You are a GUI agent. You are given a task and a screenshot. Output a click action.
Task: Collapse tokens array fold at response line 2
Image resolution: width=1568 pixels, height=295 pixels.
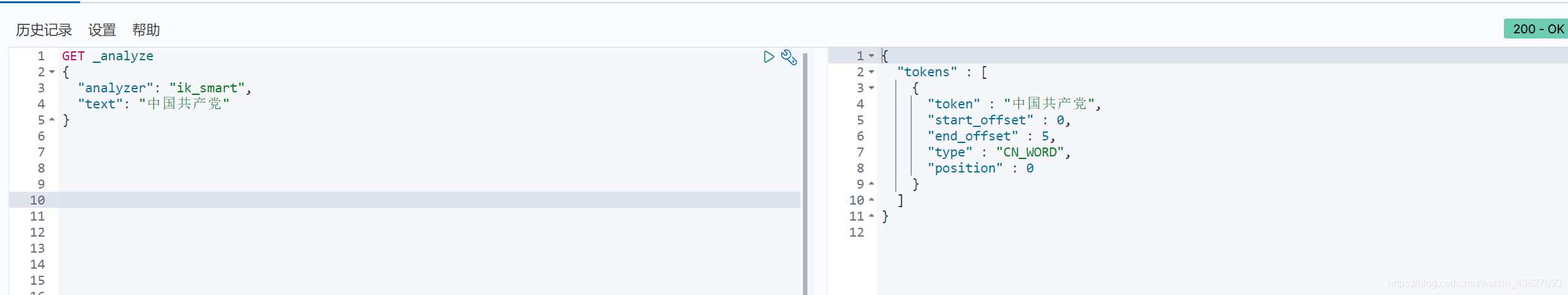click(871, 72)
